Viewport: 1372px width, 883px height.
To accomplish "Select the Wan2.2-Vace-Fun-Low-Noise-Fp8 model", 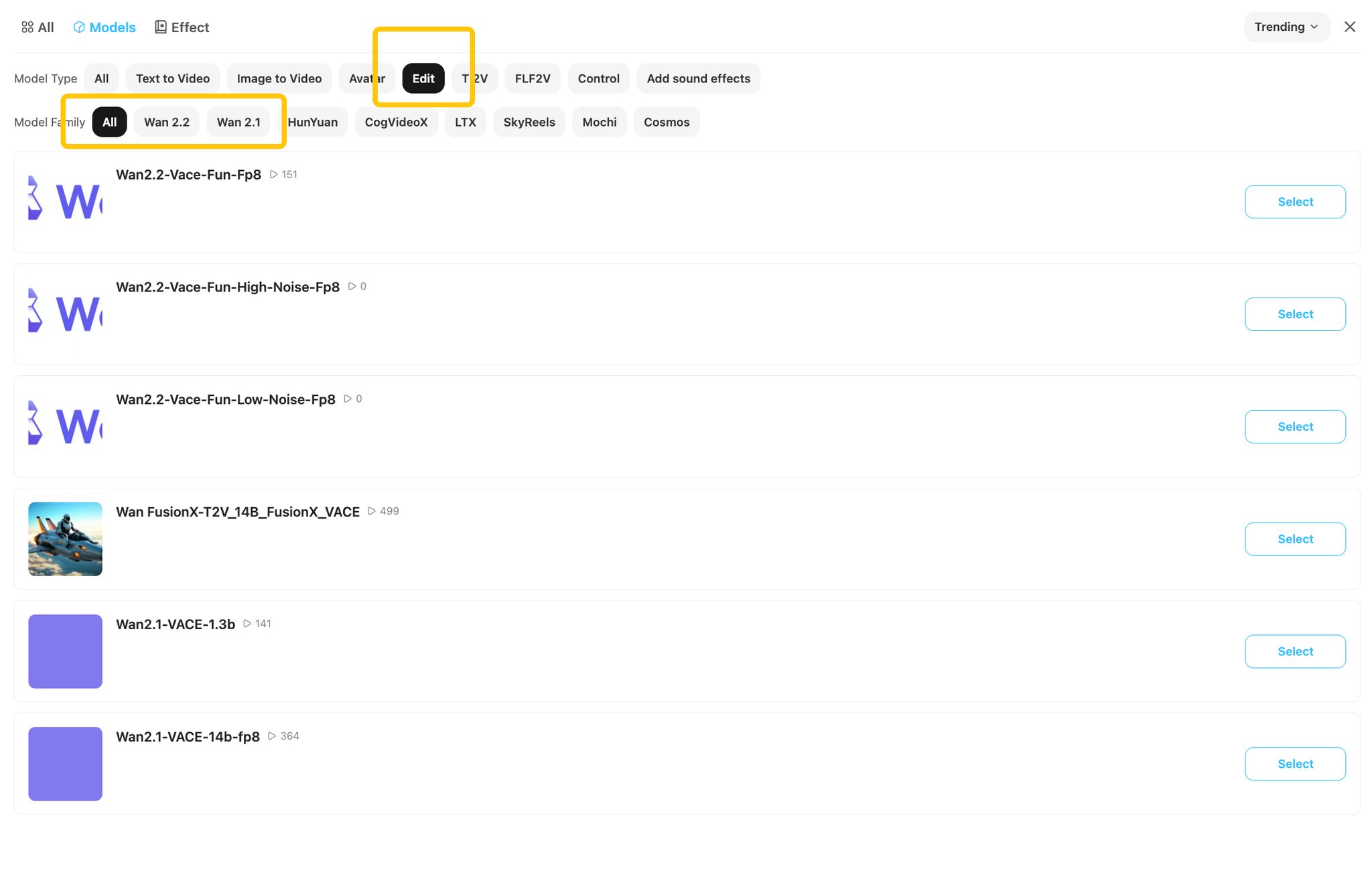I will [1295, 427].
